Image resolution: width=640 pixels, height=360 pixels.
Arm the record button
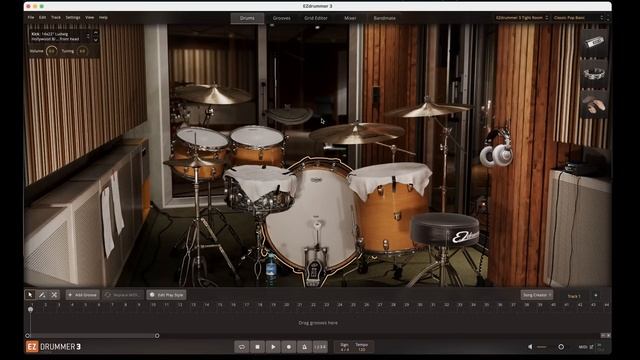point(289,347)
